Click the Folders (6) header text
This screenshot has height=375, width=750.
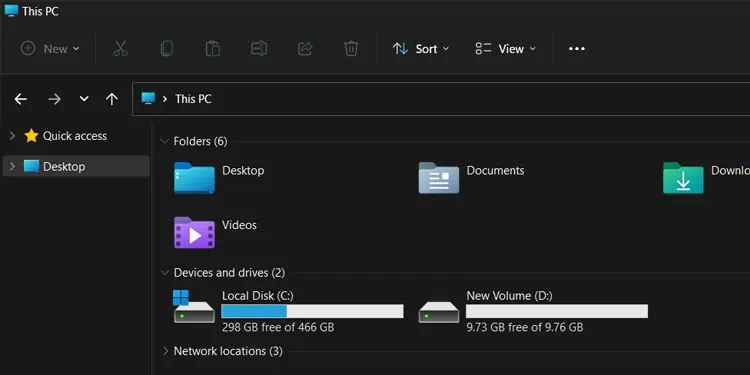point(200,141)
